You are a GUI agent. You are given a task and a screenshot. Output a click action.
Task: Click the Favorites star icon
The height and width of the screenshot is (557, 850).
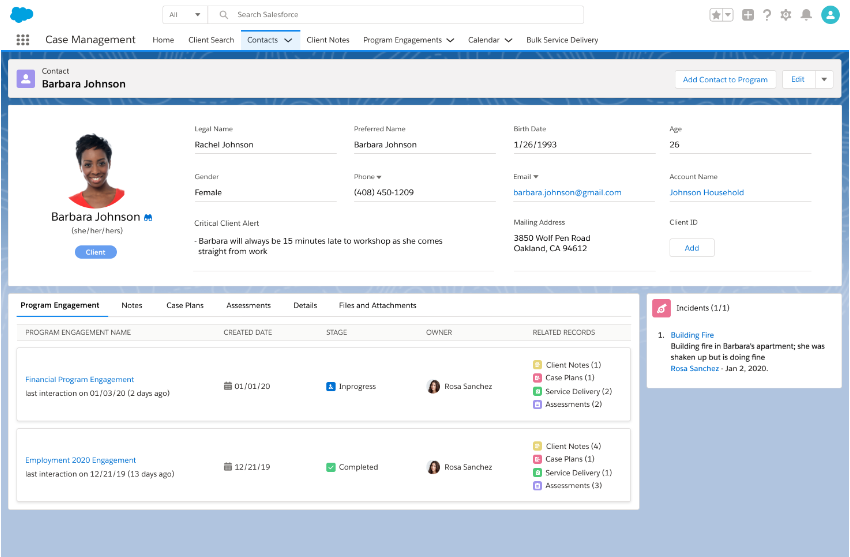716,15
